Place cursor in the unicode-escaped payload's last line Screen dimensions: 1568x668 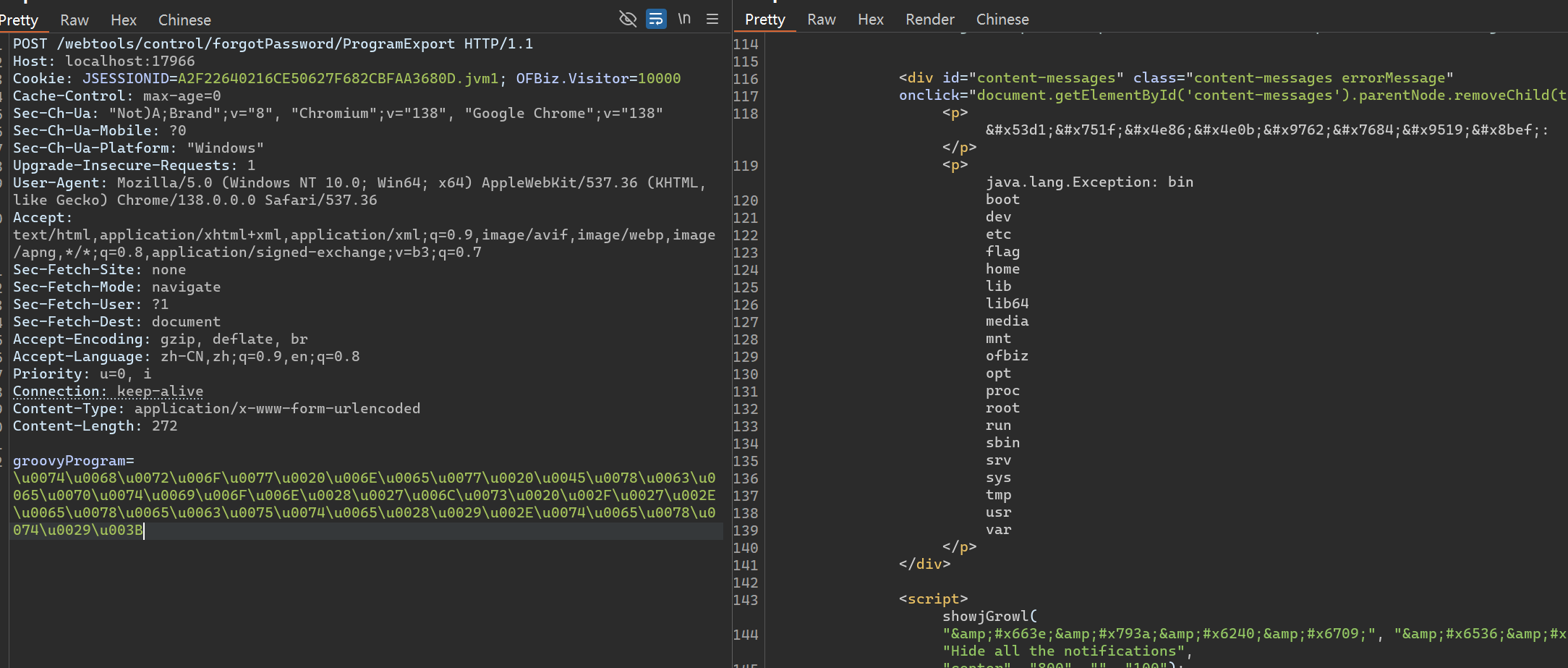[x=77, y=530]
